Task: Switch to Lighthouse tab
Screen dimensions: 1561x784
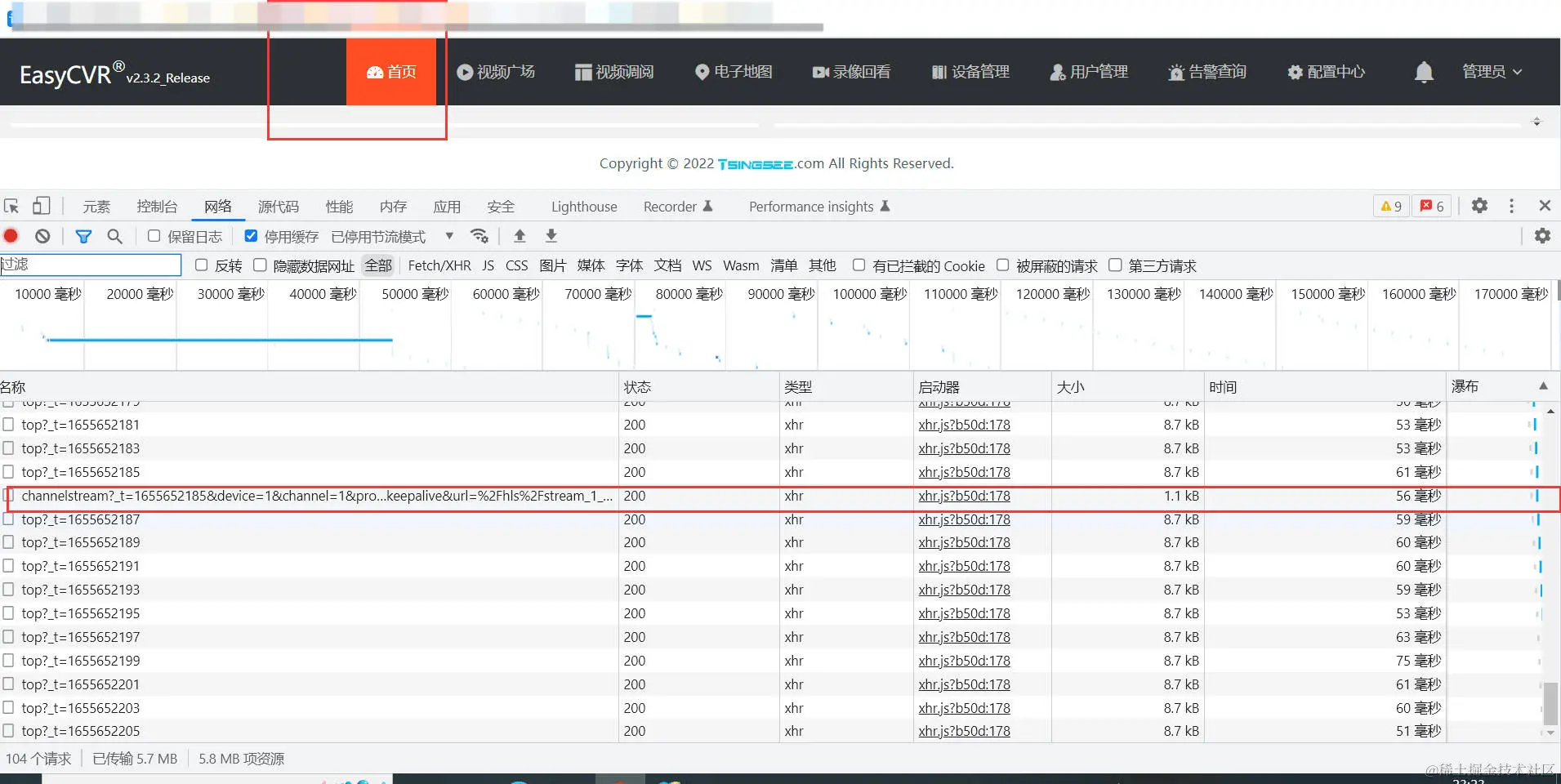Action: [584, 207]
